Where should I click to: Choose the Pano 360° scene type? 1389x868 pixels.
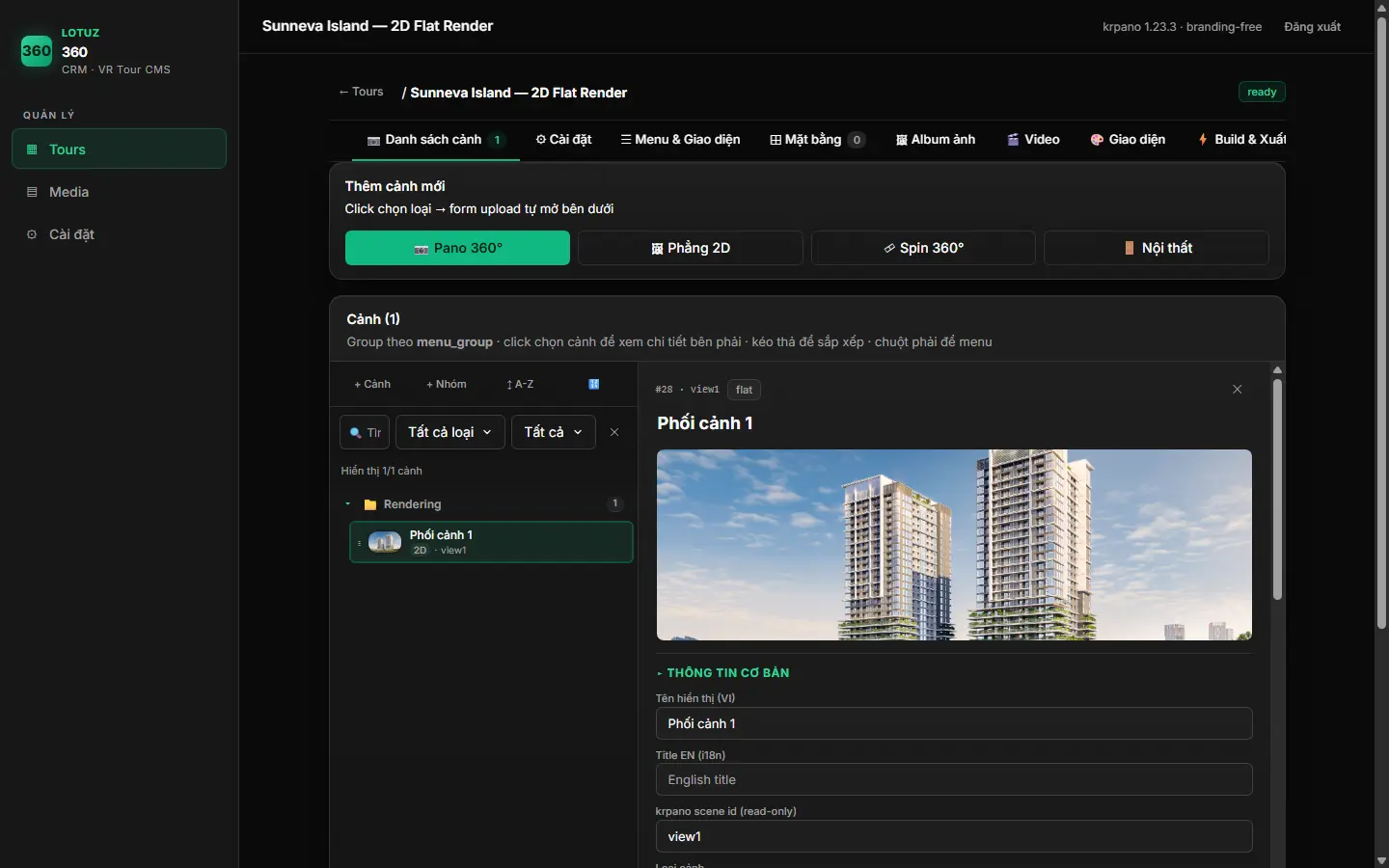[x=457, y=248]
